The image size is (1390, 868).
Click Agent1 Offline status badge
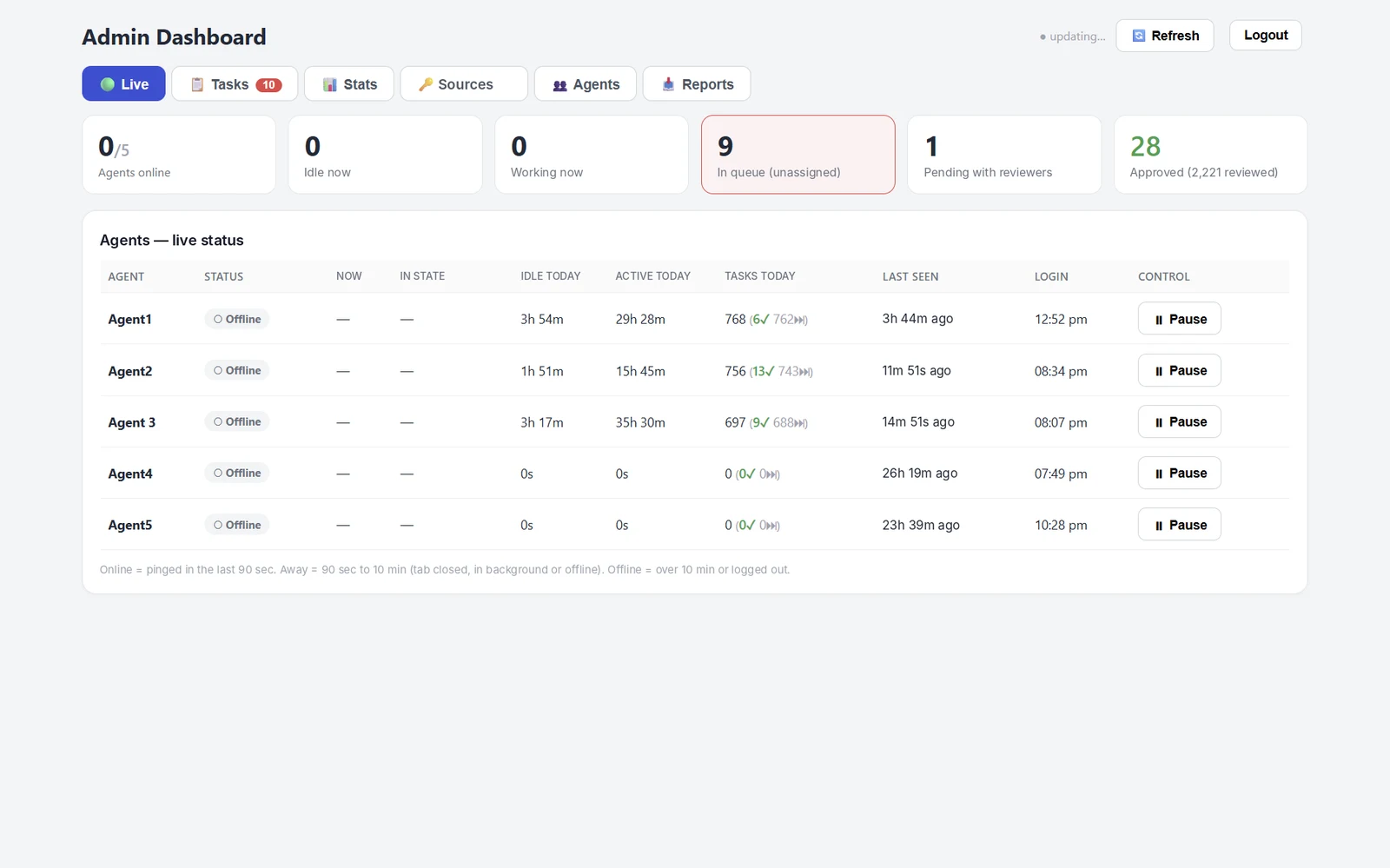(237, 319)
